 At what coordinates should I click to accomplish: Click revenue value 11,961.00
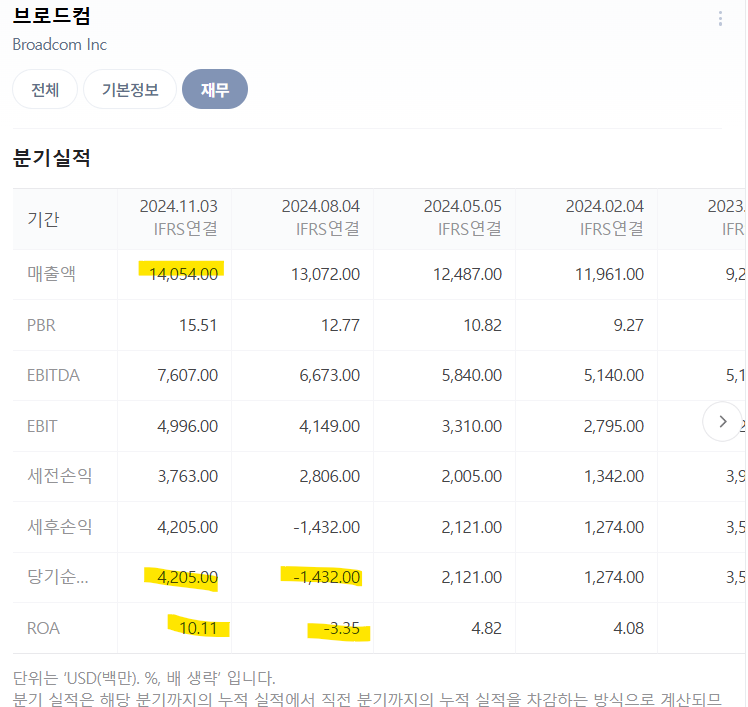610,274
